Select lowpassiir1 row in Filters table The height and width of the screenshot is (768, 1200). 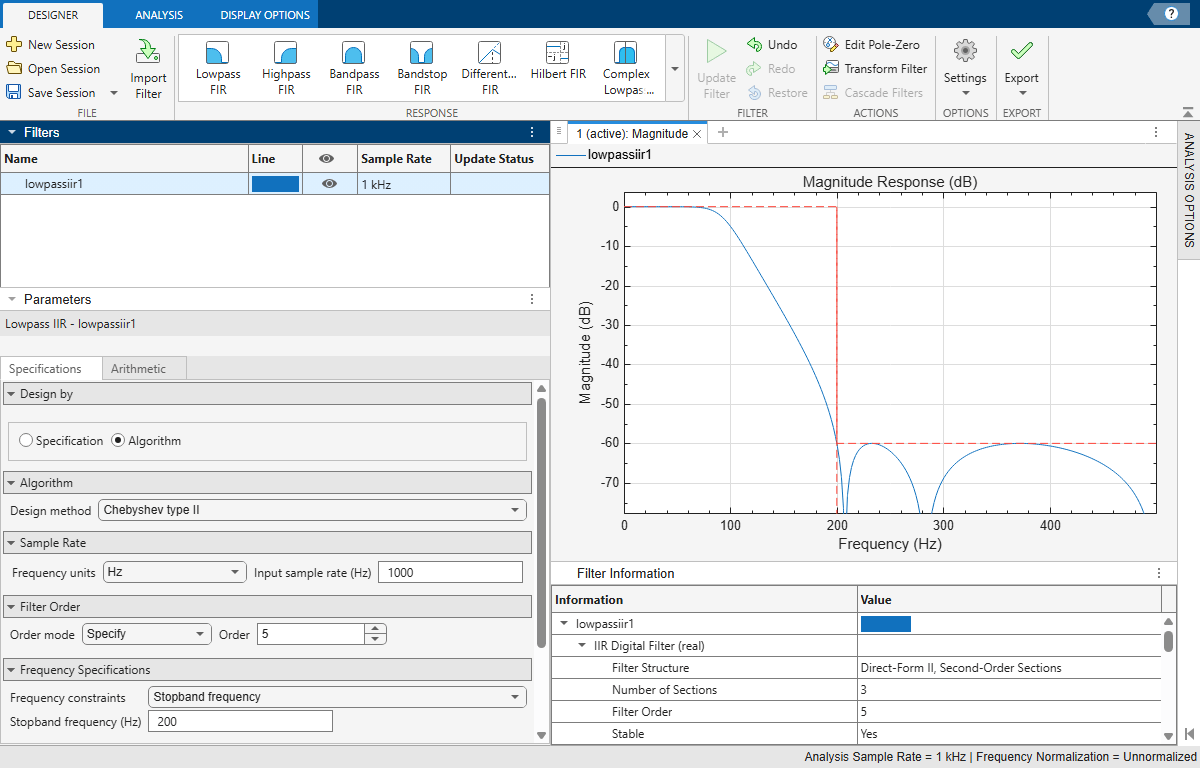(275, 184)
